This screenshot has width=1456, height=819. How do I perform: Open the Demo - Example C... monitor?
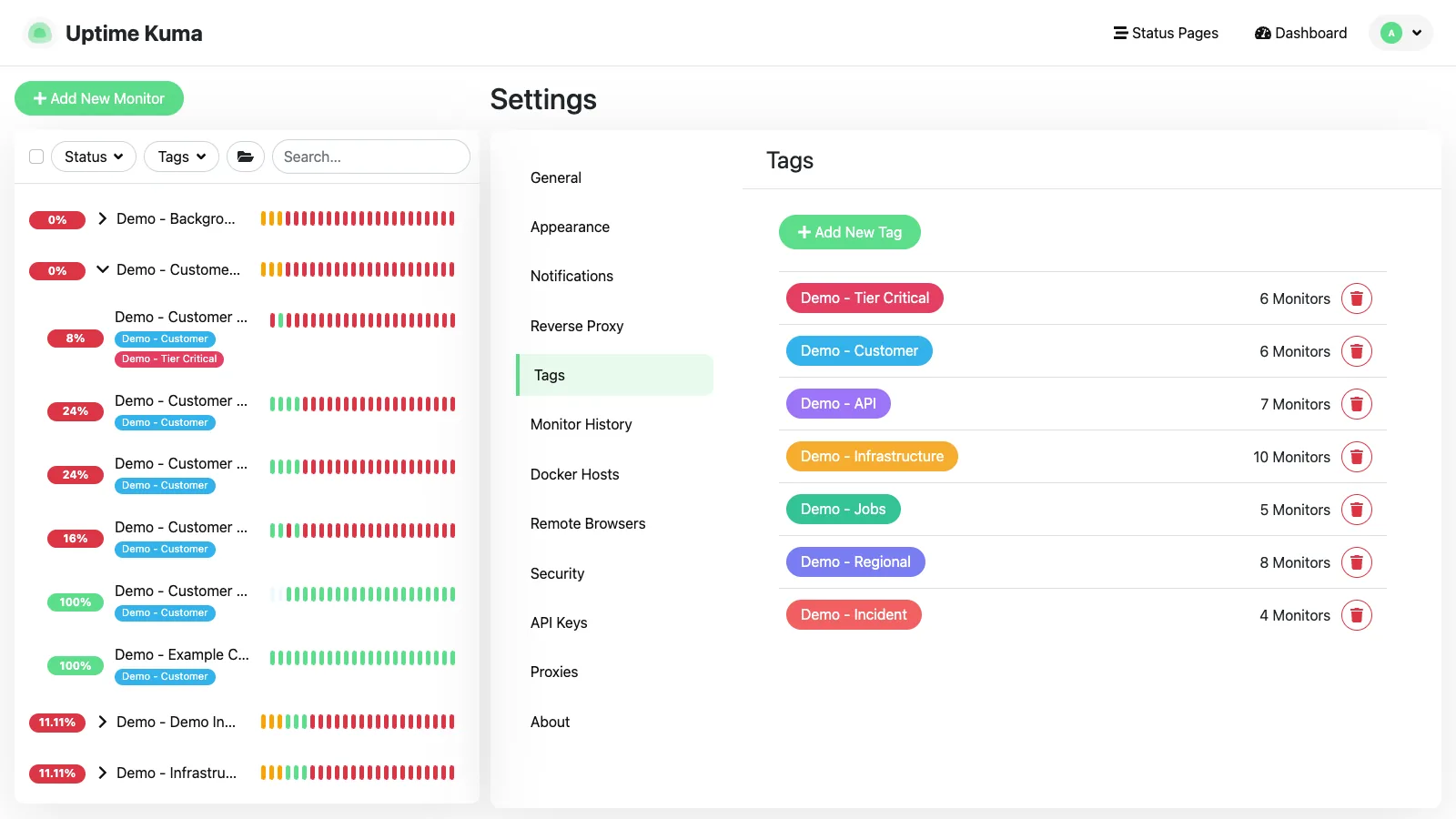coord(247,665)
